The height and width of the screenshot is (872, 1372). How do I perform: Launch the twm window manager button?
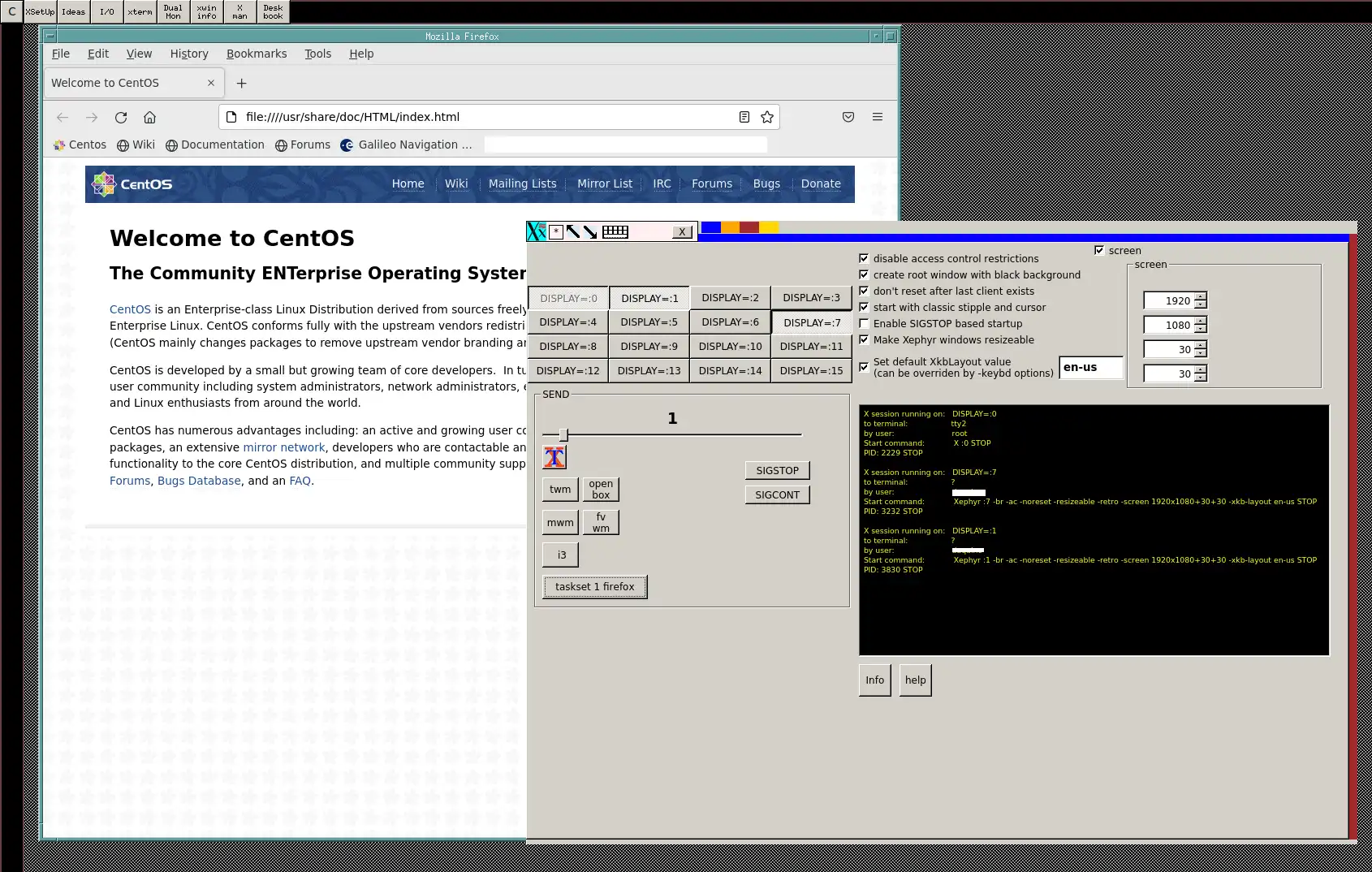point(560,489)
